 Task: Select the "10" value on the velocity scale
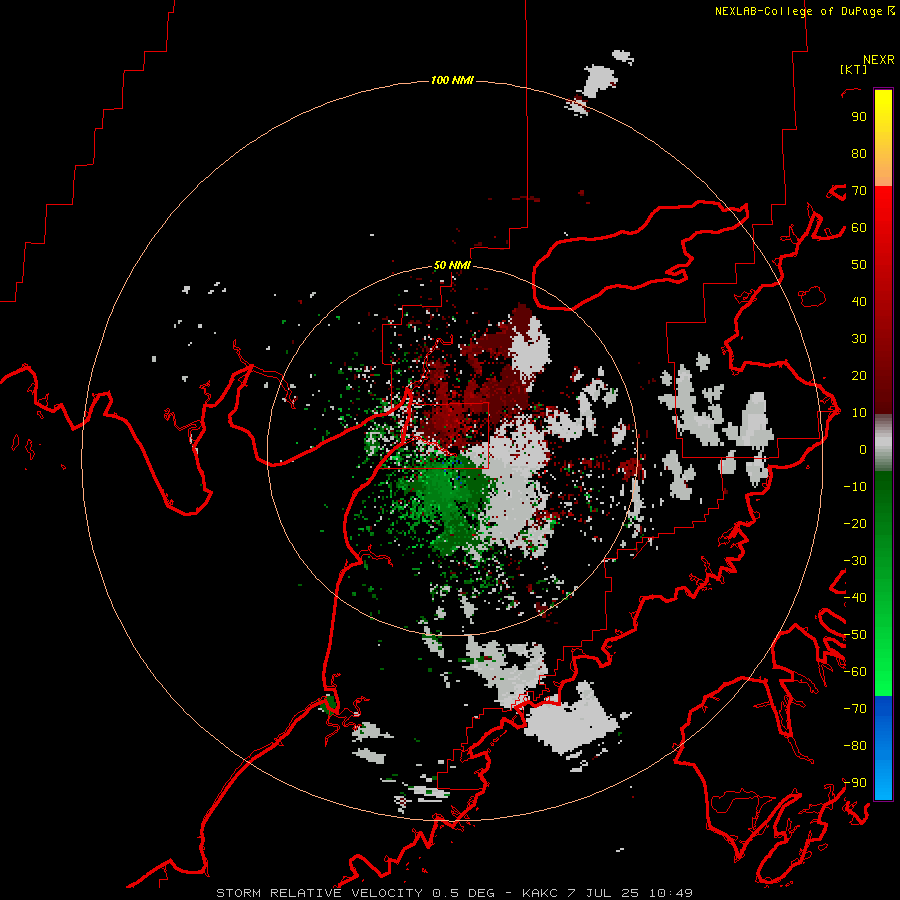tap(859, 413)
